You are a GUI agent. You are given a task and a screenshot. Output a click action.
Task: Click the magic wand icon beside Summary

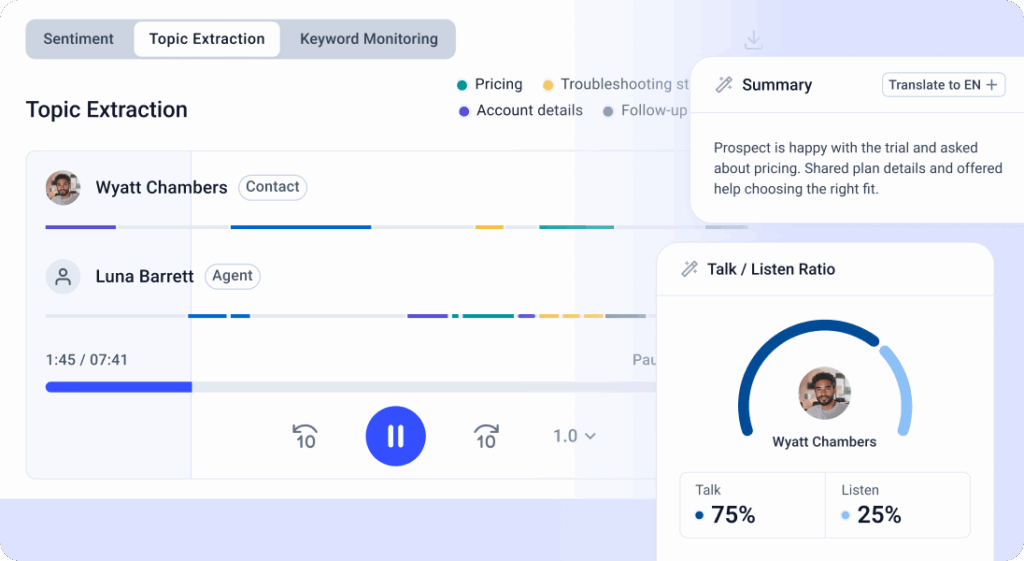(x=724, y=85)
